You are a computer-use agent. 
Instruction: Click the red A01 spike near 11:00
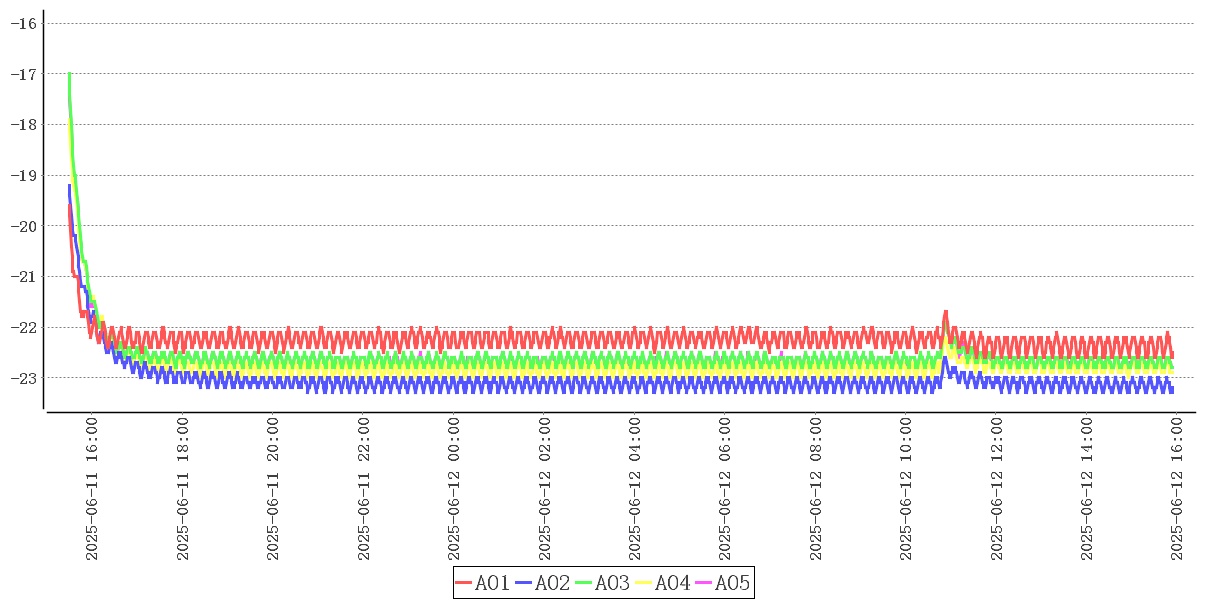point(945,311)
